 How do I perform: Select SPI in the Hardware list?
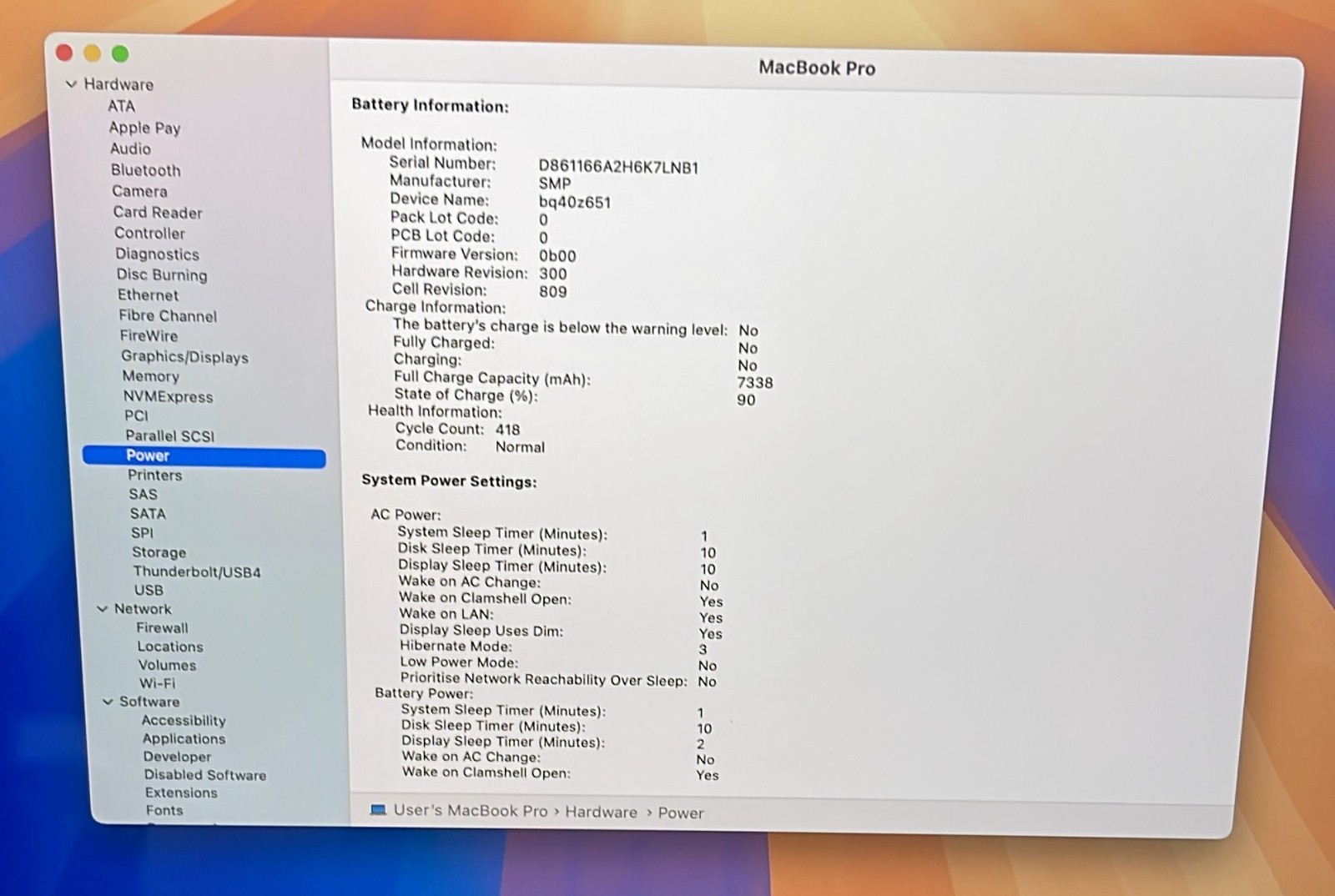click(x=143, y=533)
